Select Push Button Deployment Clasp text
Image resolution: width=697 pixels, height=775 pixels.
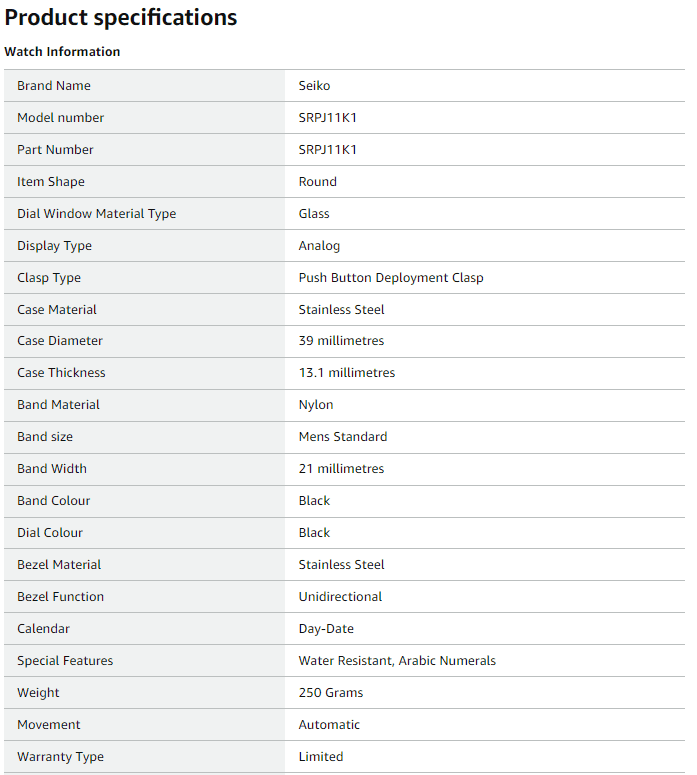pos(391,278)
